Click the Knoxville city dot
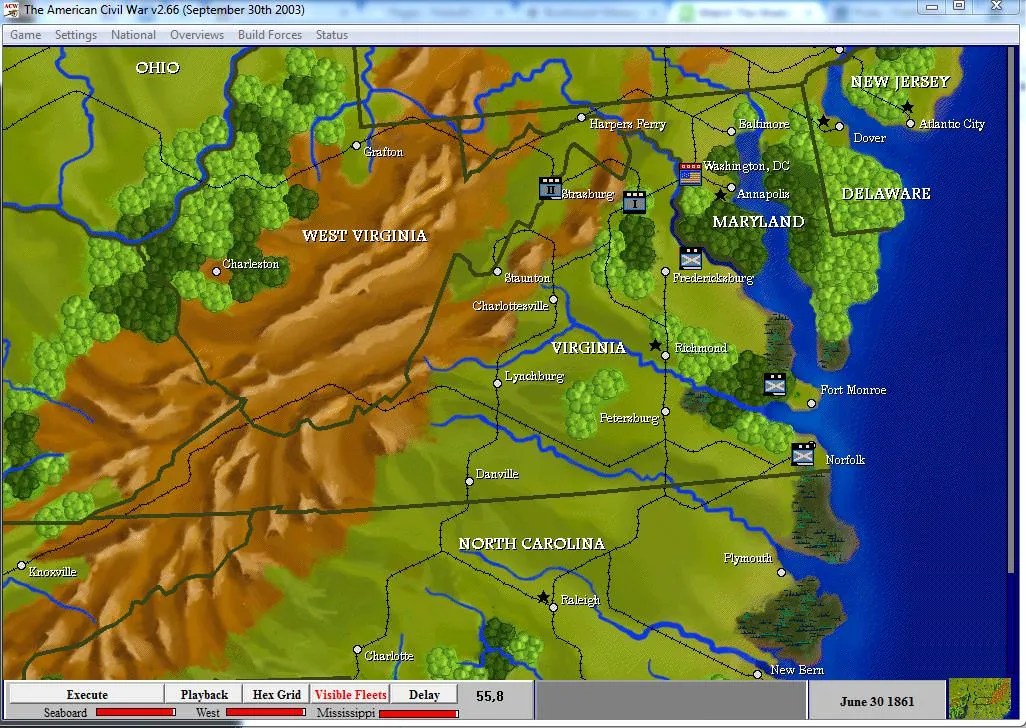 click(x=22, y=565)
